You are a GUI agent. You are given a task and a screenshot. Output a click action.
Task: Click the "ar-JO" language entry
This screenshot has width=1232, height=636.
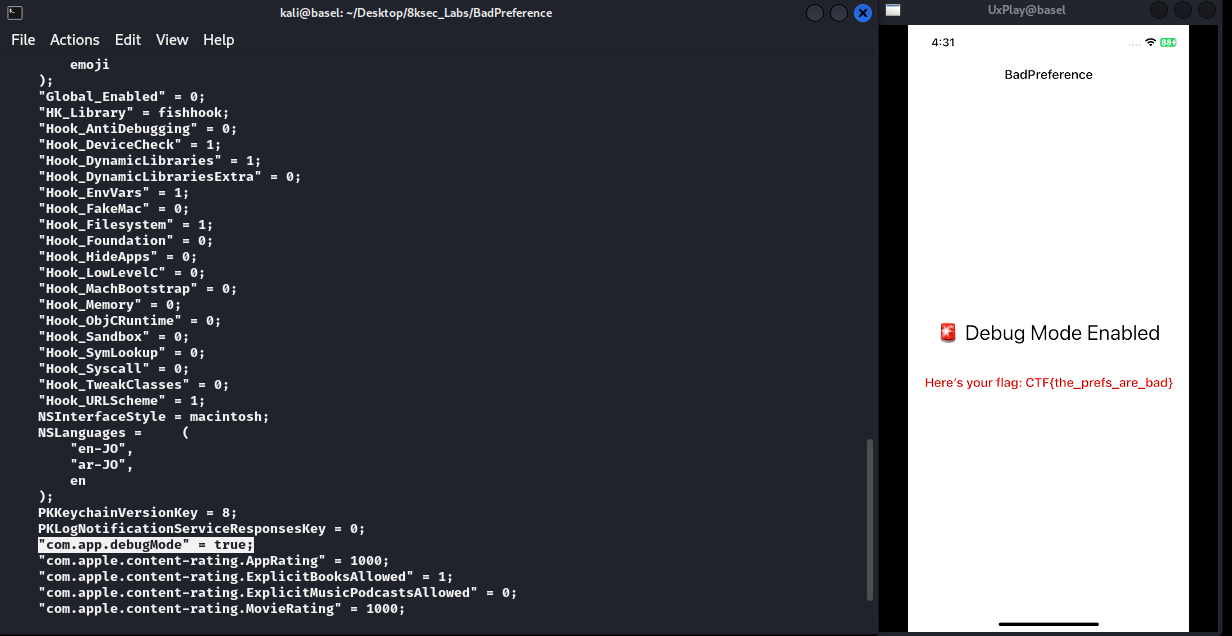101,465
